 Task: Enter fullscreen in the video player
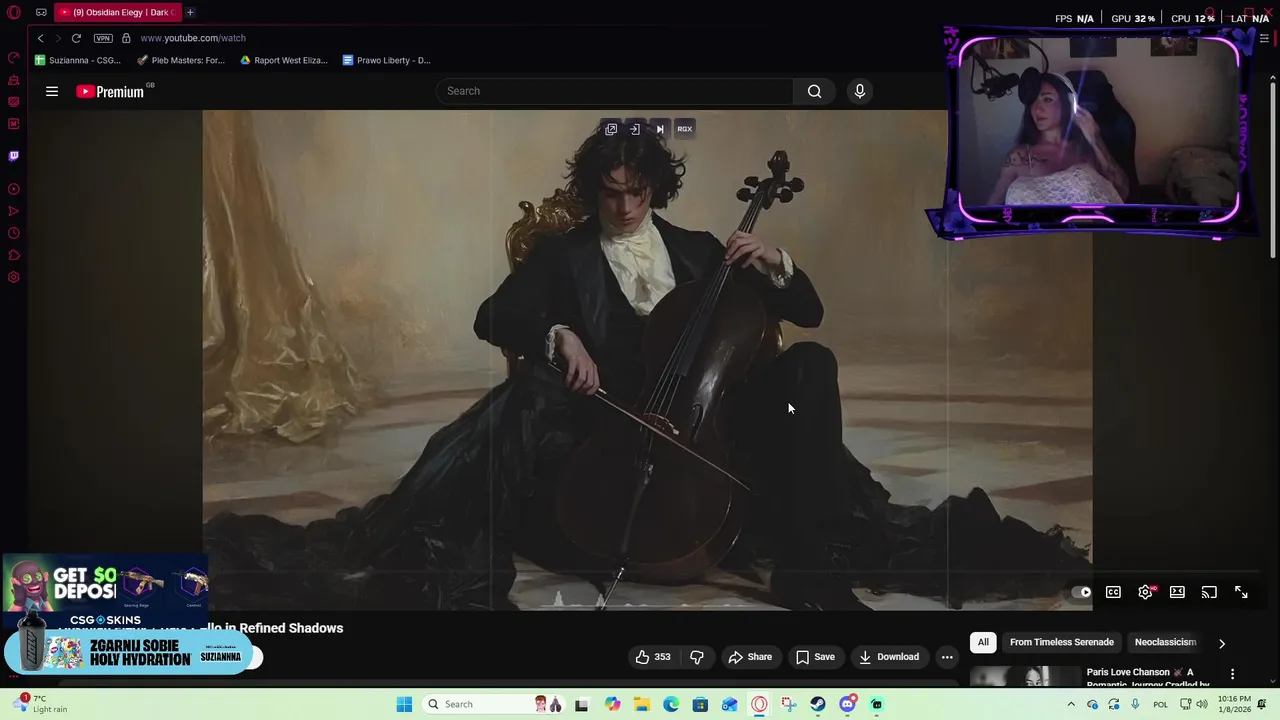(1241, 592)
